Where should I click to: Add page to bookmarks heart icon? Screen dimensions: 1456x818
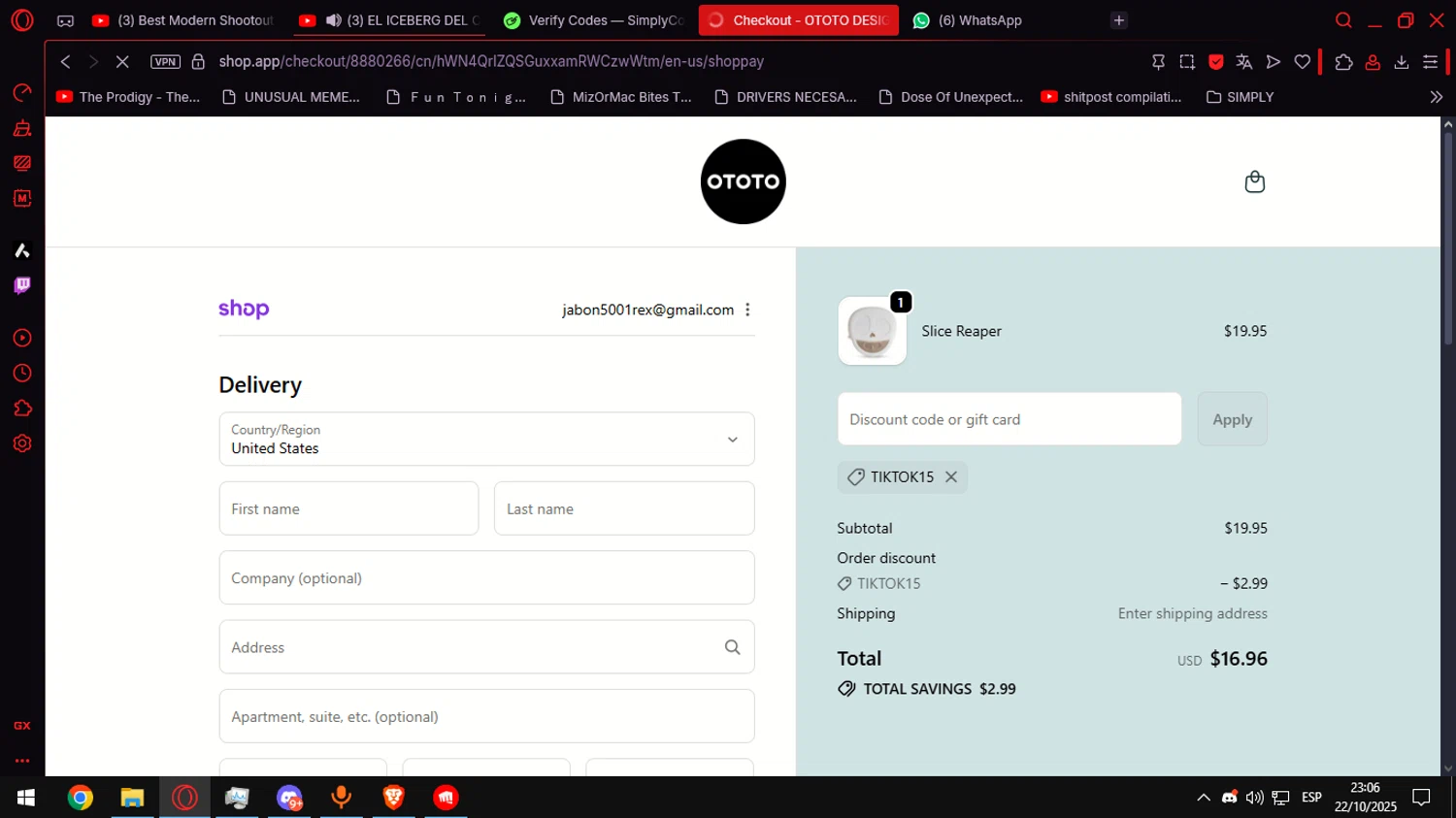(x=1303, y=61)
